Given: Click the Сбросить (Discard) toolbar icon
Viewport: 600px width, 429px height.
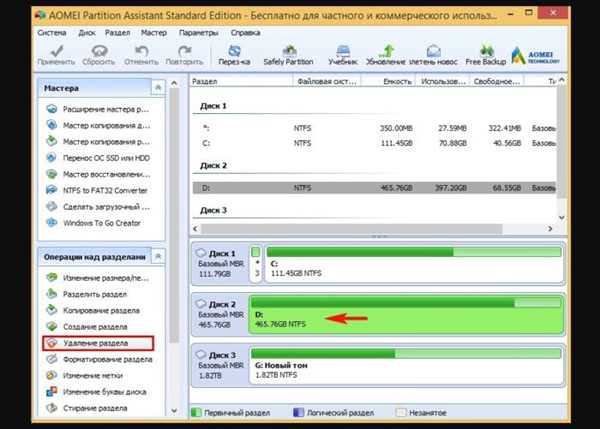Looking at the screenshot, I should (99, 51).
